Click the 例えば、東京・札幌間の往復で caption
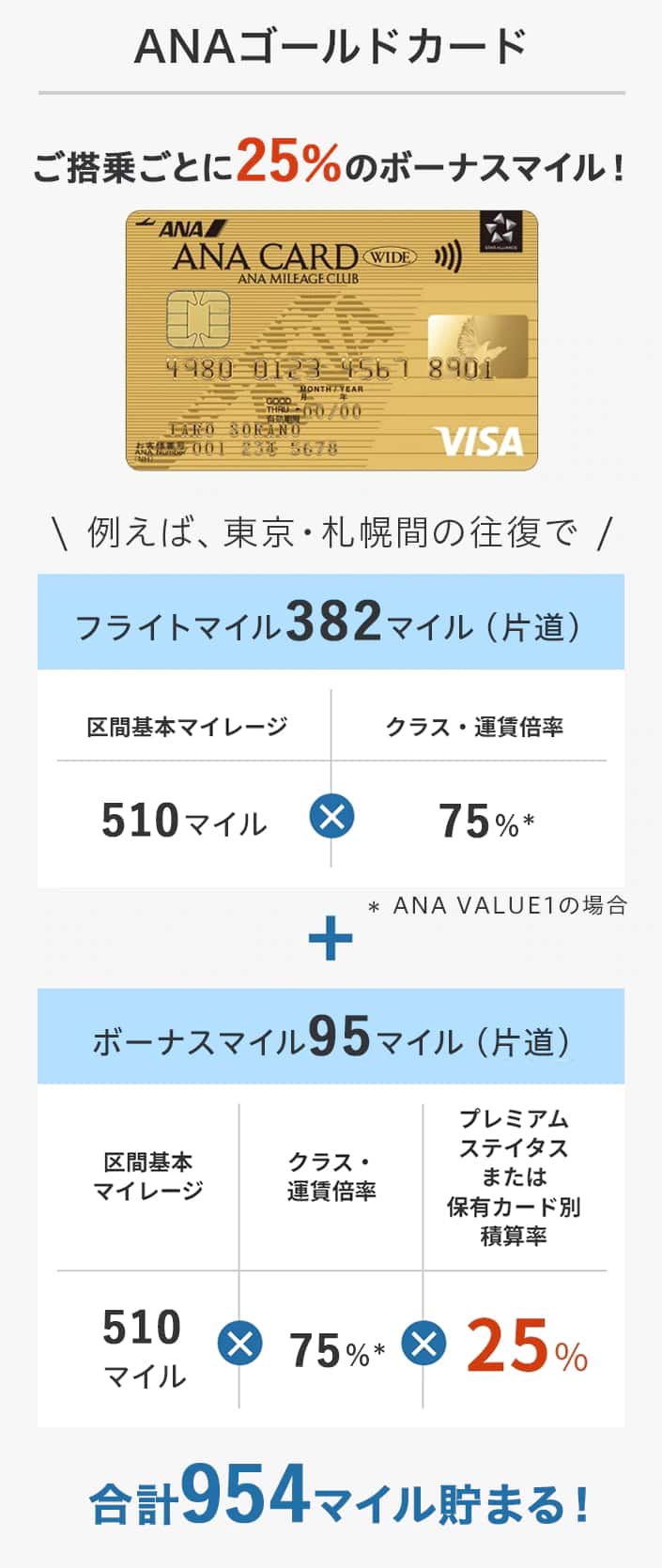The height and width of the screenshot is (1568, 662). point(331,533)
